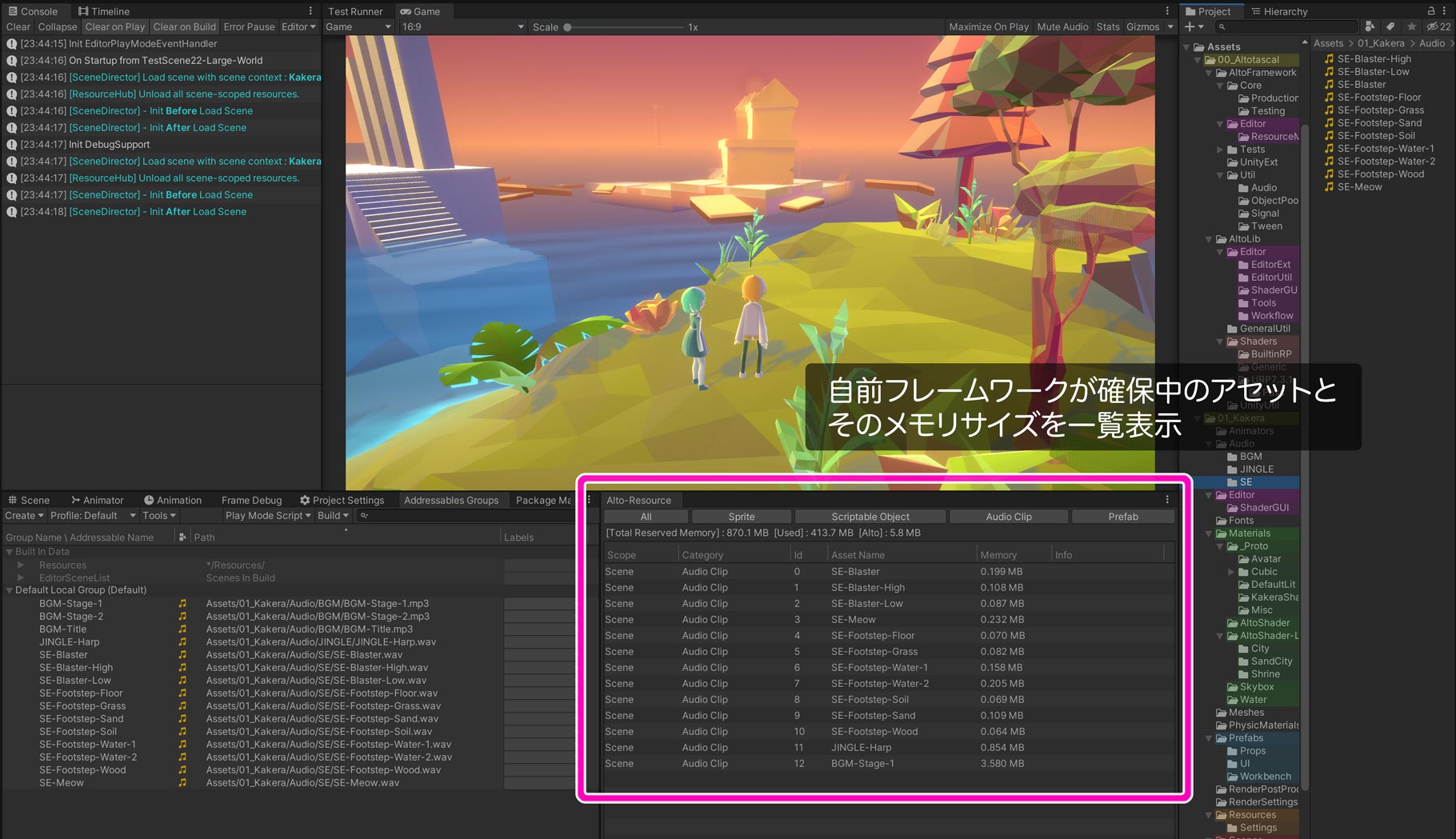Select SE-Meow audio file in Project list

tap(1359, 187)
